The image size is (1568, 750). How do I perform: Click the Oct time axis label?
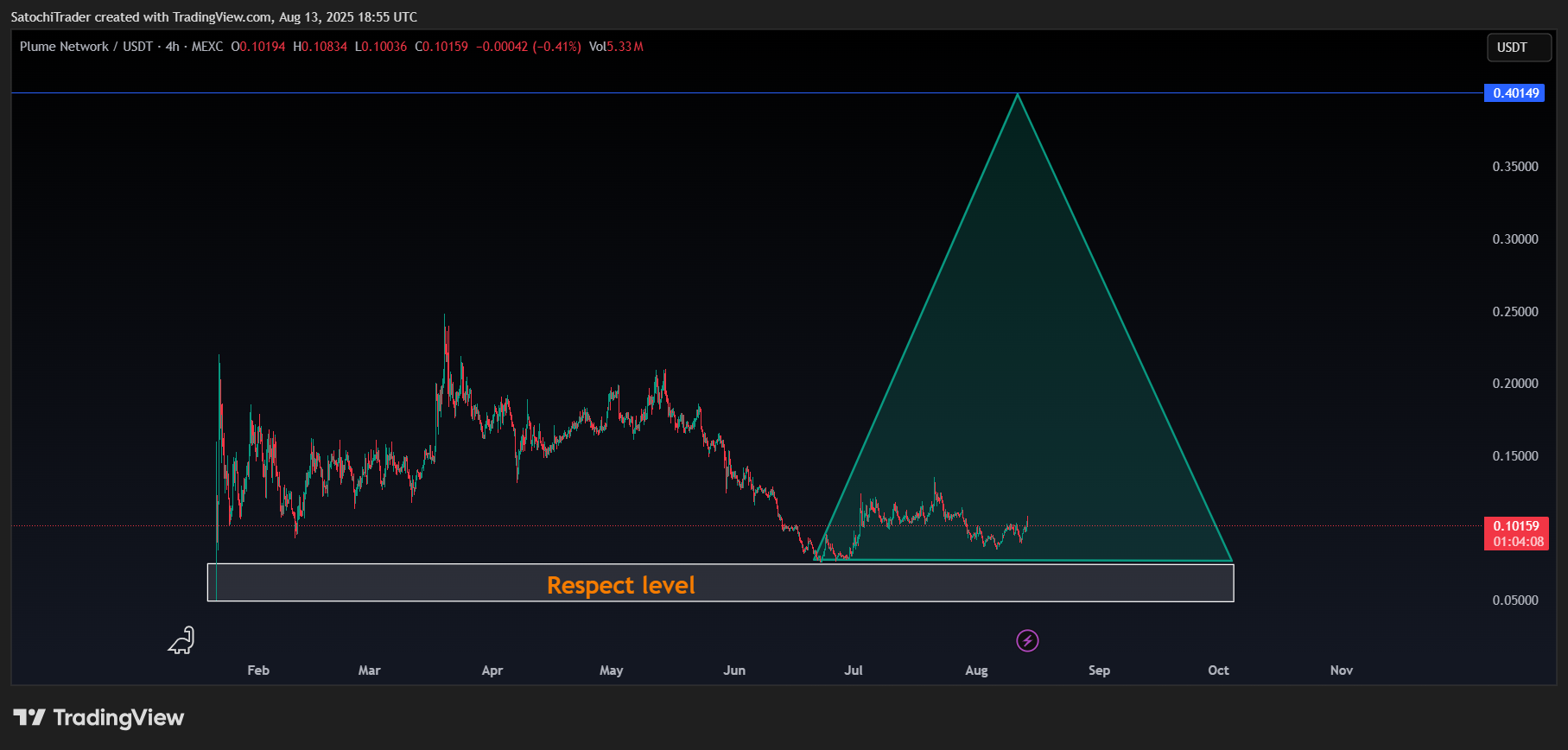click(x=1218, y=671)
